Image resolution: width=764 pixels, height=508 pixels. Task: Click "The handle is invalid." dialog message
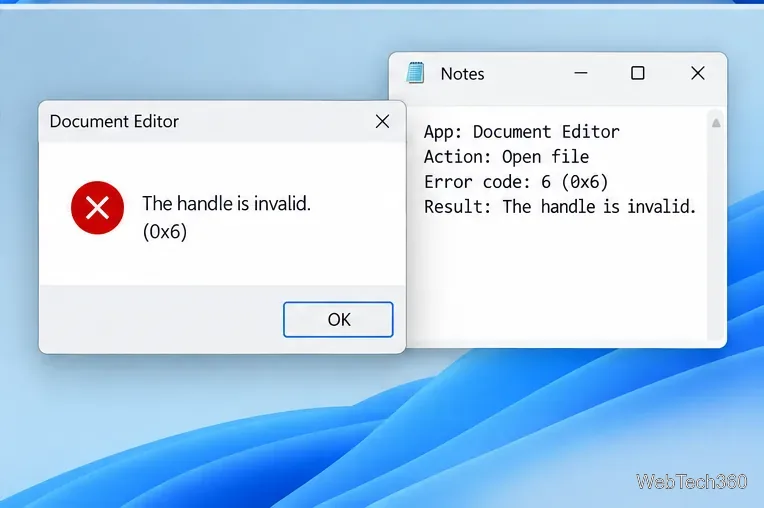pyautogui.click(x=226, y=204)
